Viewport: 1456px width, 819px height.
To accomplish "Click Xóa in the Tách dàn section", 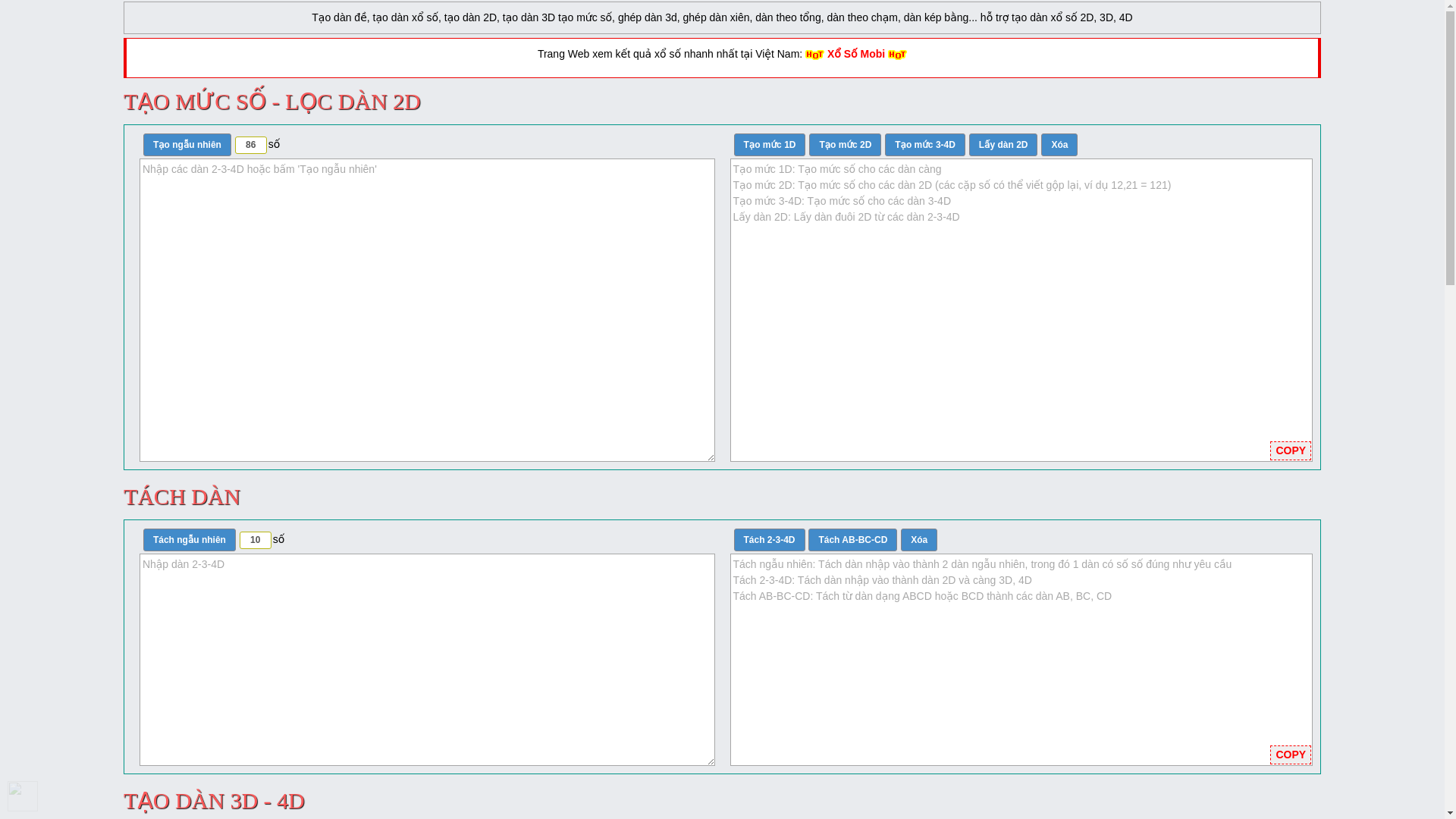I will [918, 540].
